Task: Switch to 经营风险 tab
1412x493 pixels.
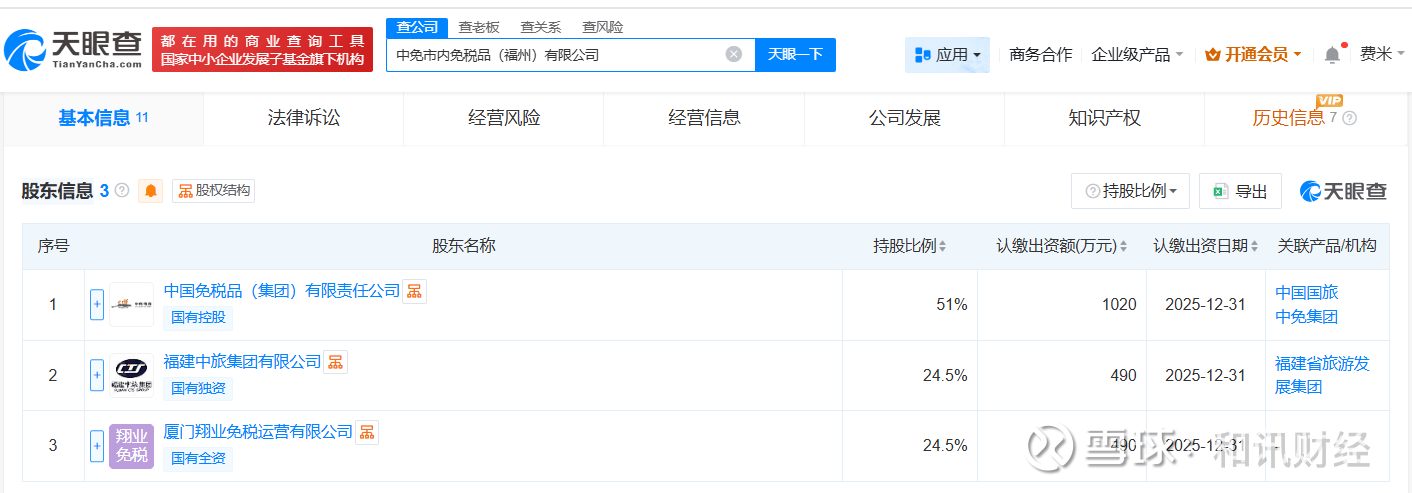Action: [504, 118]
